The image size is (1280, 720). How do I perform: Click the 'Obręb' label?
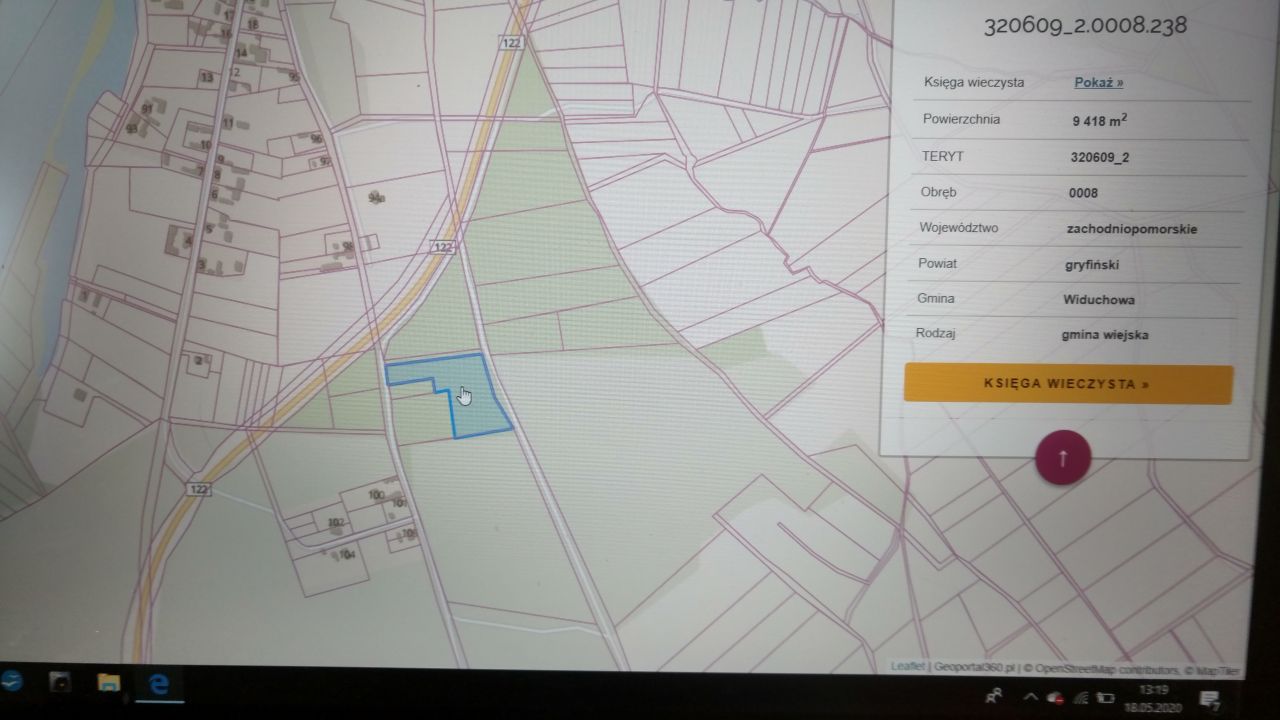click(x=939, y=192)
